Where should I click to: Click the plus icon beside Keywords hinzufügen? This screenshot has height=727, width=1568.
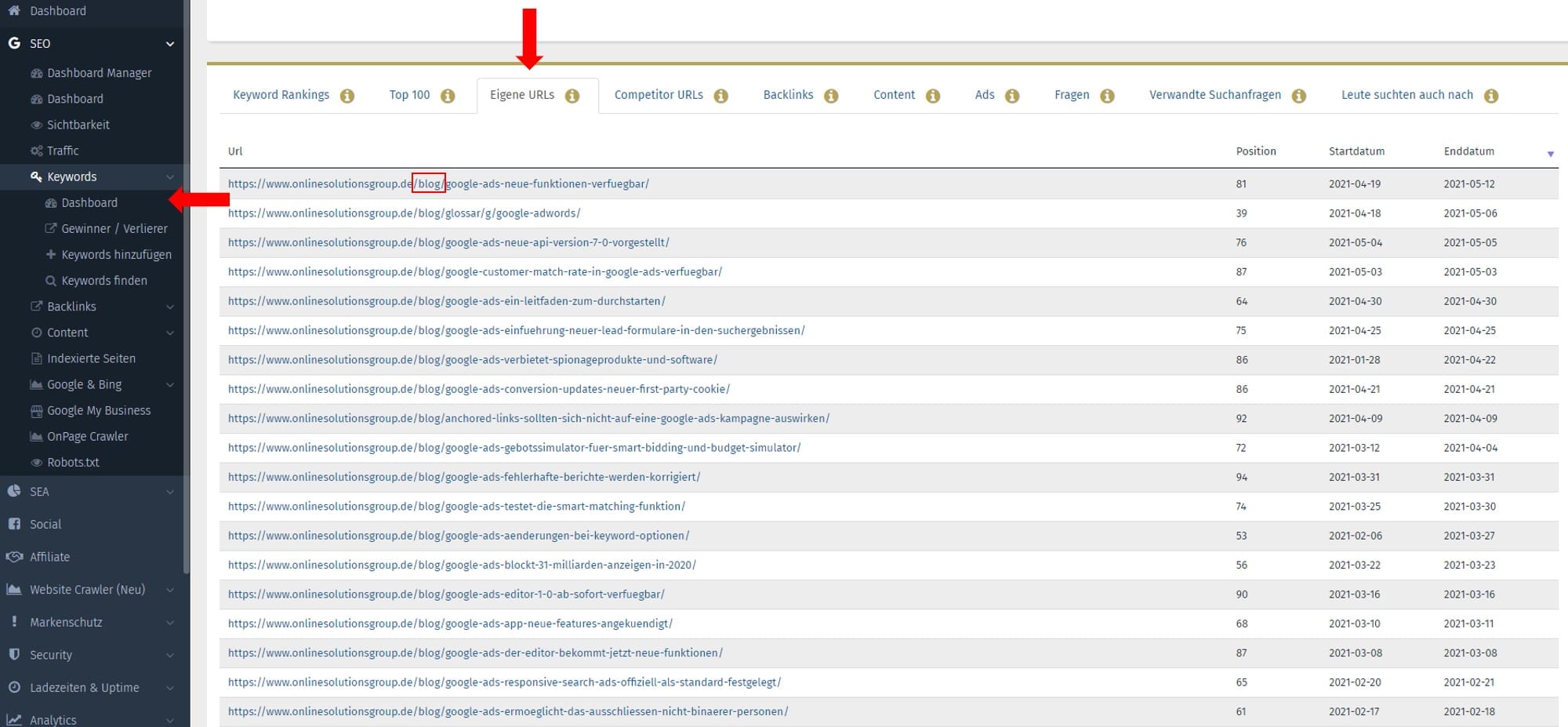click(51, 254)
